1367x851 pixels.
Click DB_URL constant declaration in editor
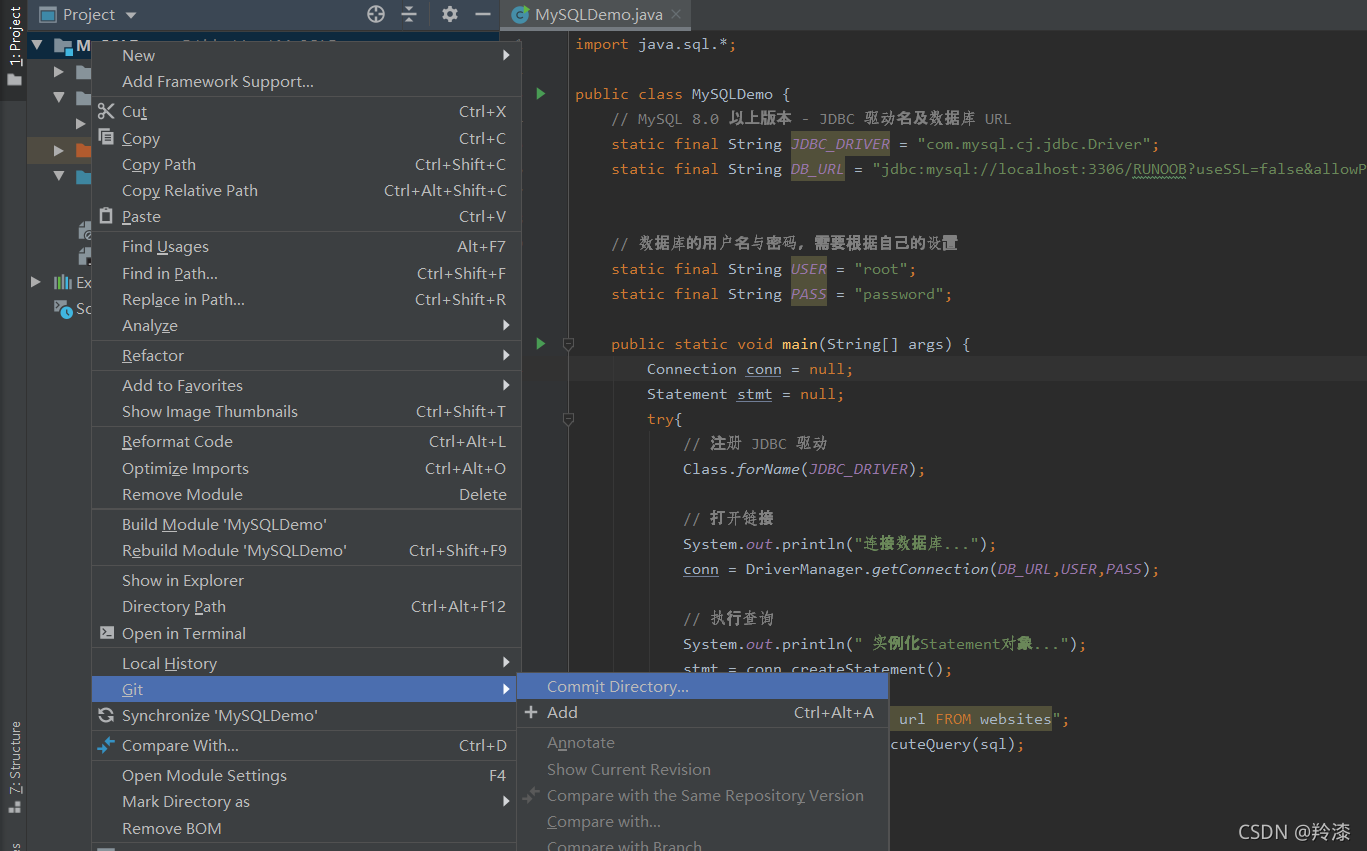click(817, 169)
